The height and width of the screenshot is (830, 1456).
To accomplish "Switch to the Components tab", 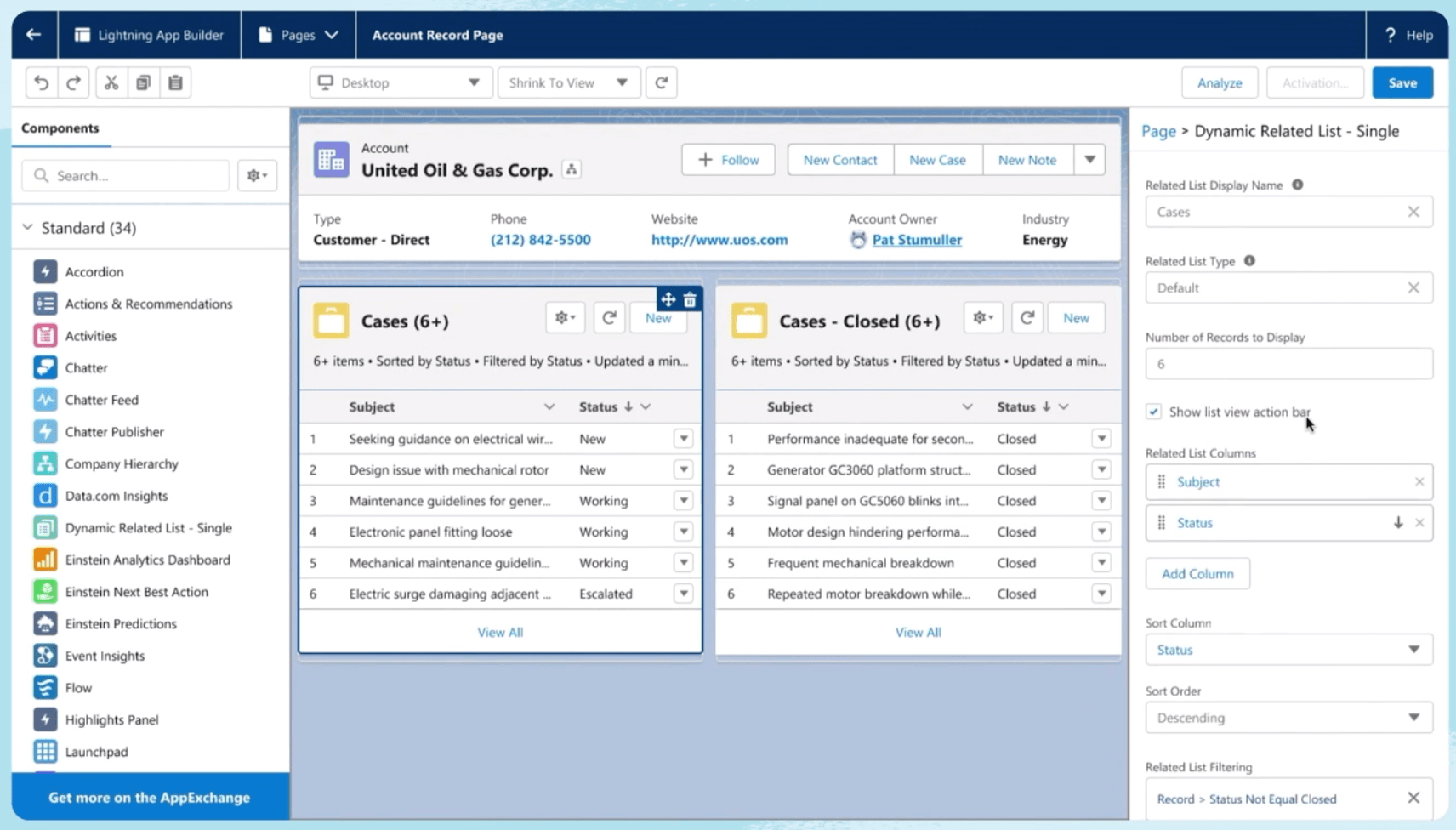I will [x=60, y=128].
